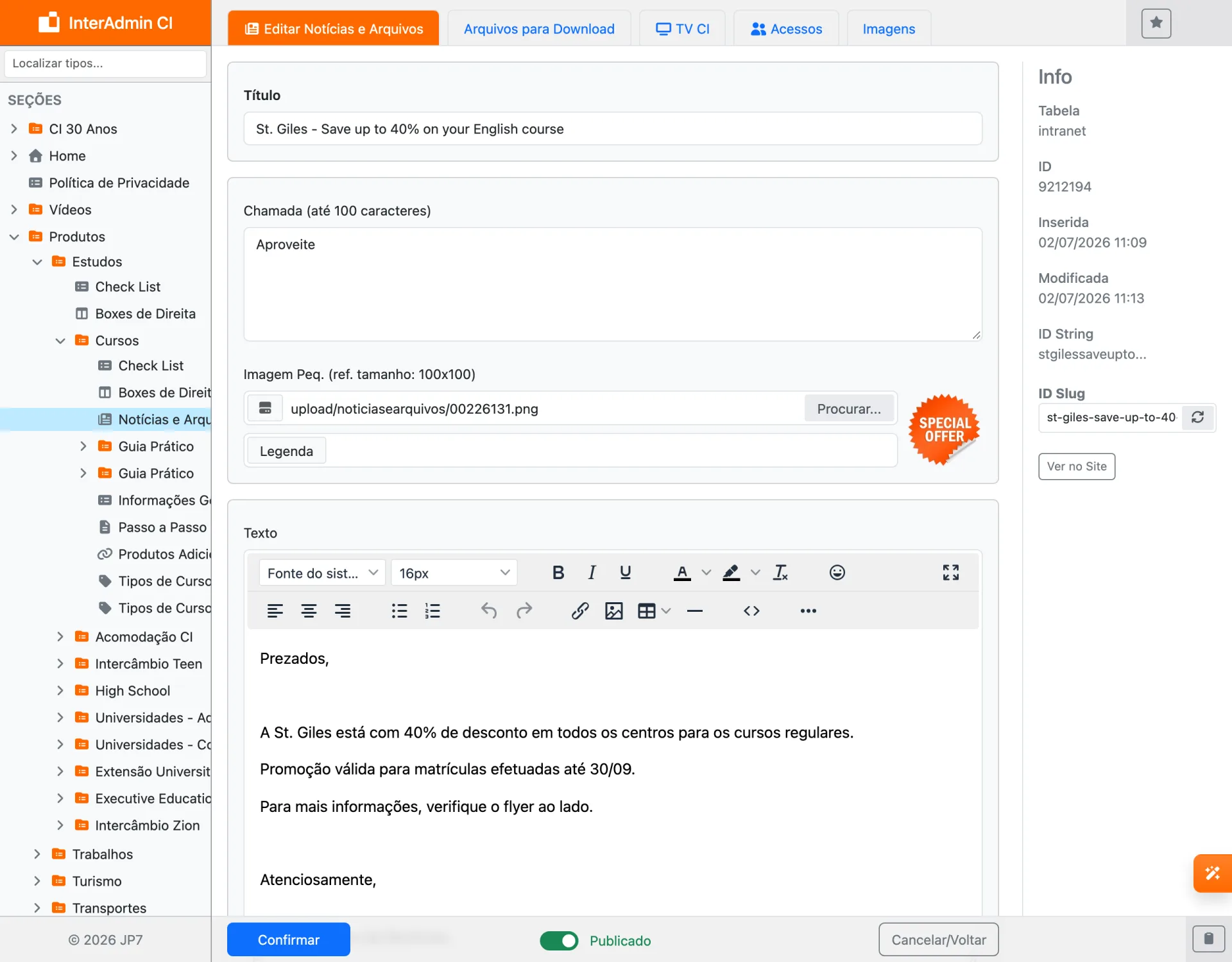Click the Procurar... browse button
This screenshot has height=962, width=1232.
(x=849, y=409)
